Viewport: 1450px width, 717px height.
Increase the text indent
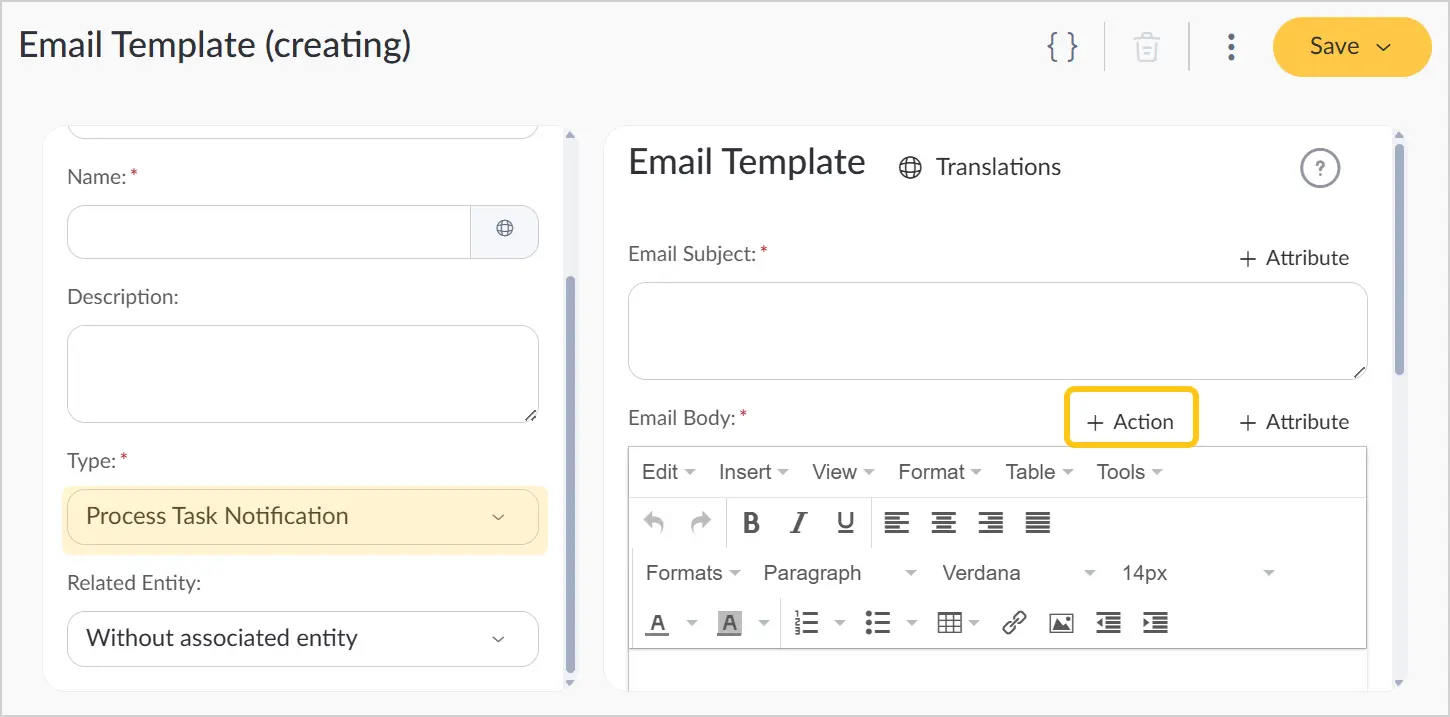pos(1155,623)
